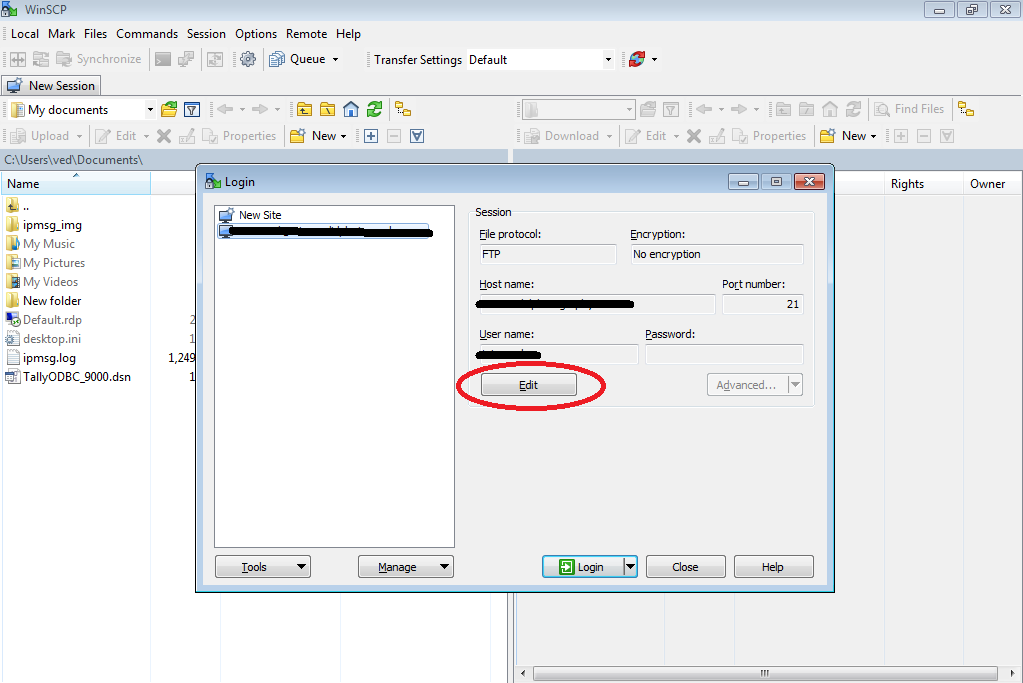Click the red-green arrows icon beside Transfer Settings
This screenshot has width=1023, height=683.
tap(637, 59)
